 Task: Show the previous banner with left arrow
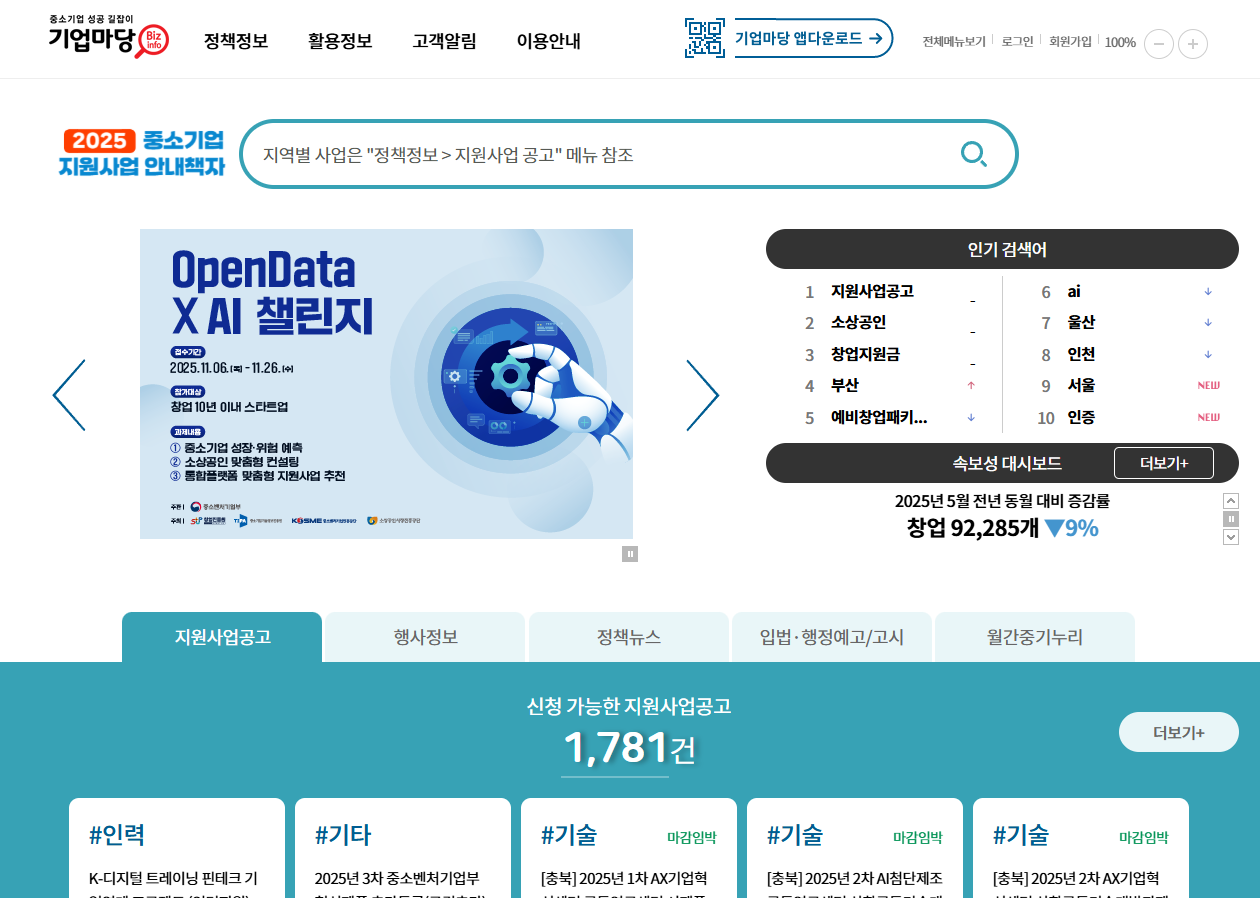coord(69,395)
